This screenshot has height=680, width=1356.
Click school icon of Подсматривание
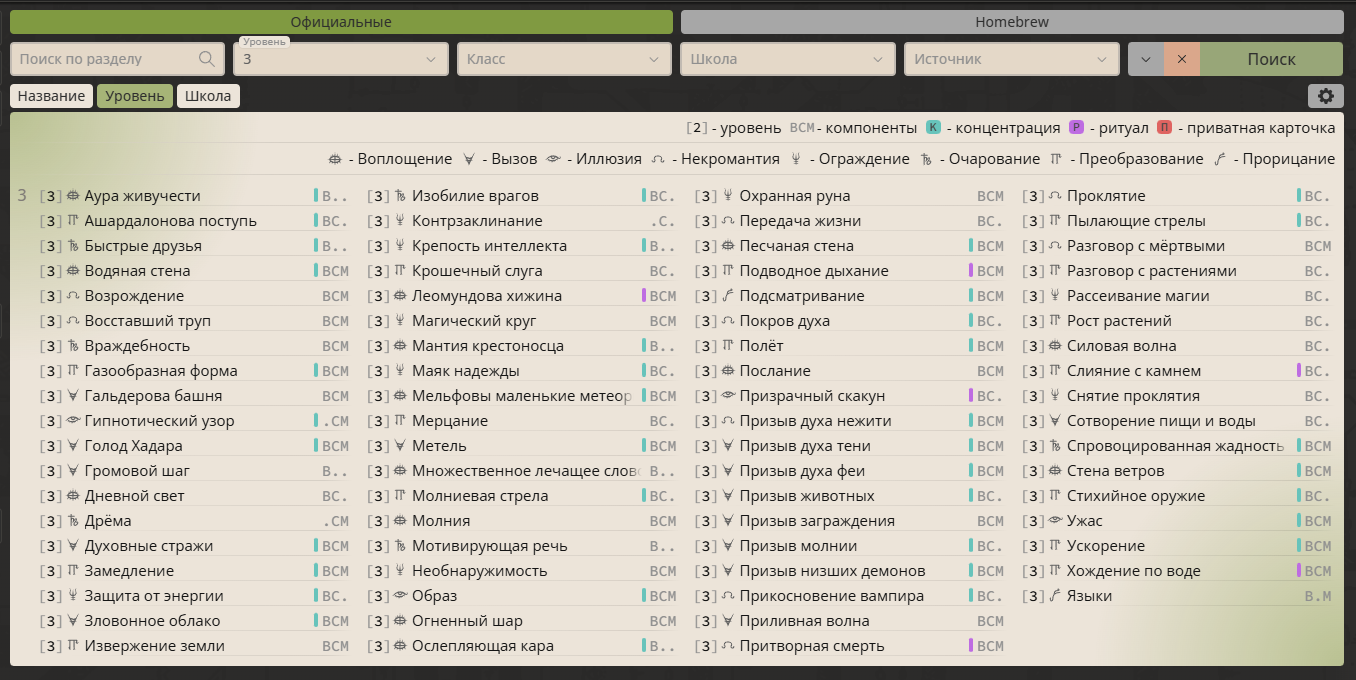(x=728, y=296)
